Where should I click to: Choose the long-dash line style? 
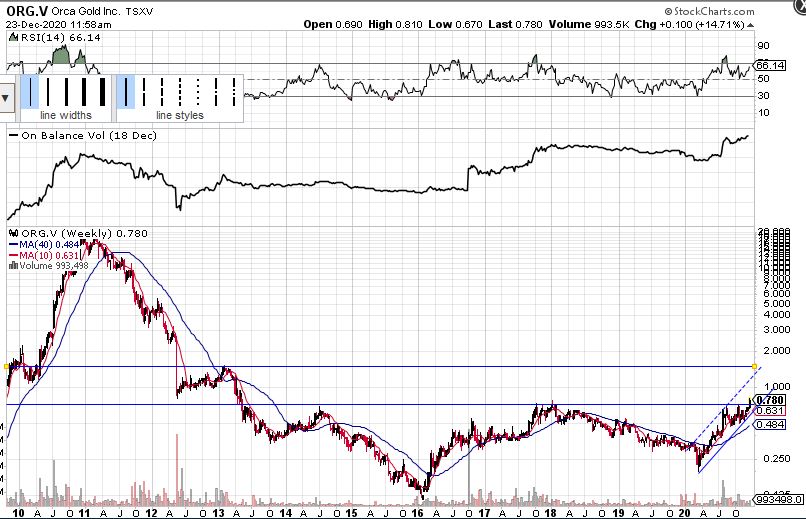(x=144, y=91)
